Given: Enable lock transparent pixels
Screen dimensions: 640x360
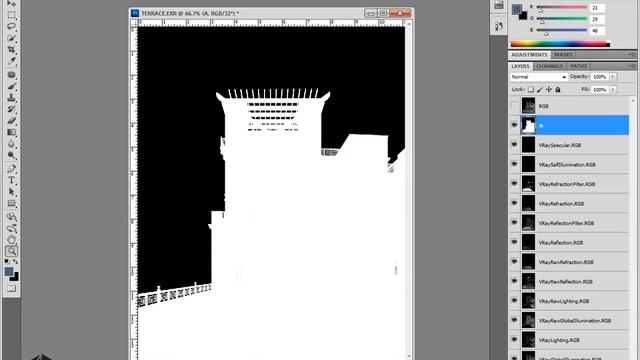Looking at the screenshot, I should tap(531, 89).
